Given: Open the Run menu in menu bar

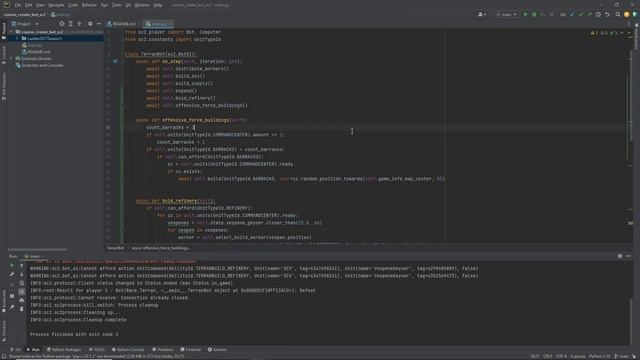Looking at the screenshot, I should pyautogui.click(x=104, y=5).
